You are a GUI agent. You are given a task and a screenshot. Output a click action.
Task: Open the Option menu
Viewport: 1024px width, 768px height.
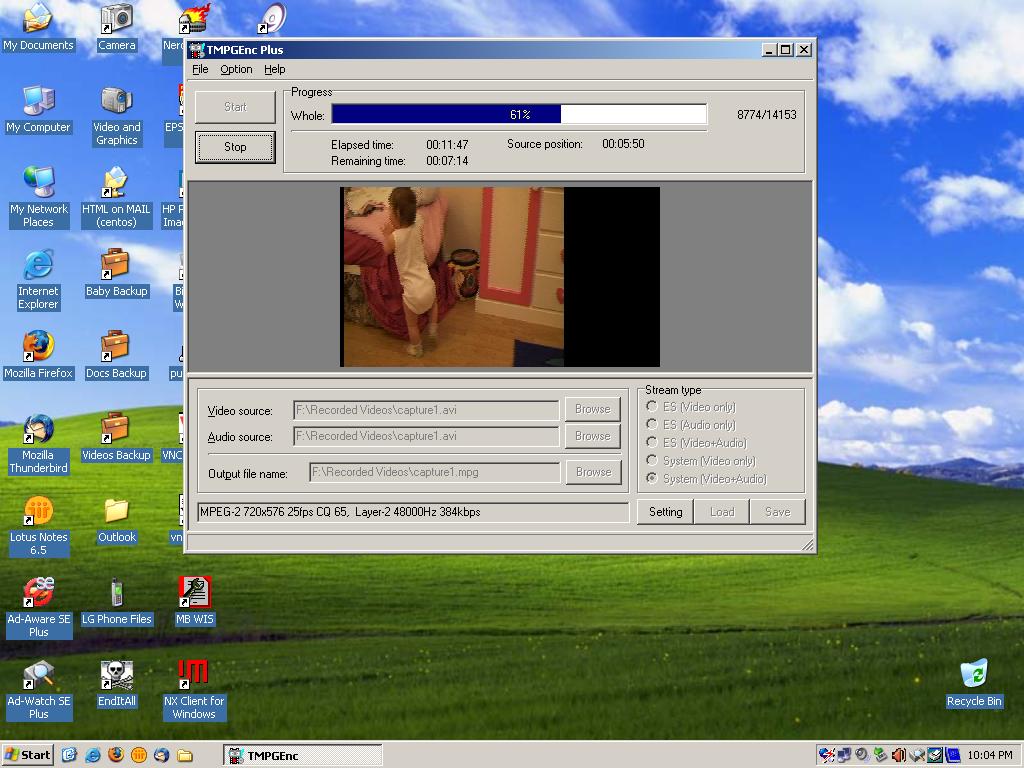point(236,69)
